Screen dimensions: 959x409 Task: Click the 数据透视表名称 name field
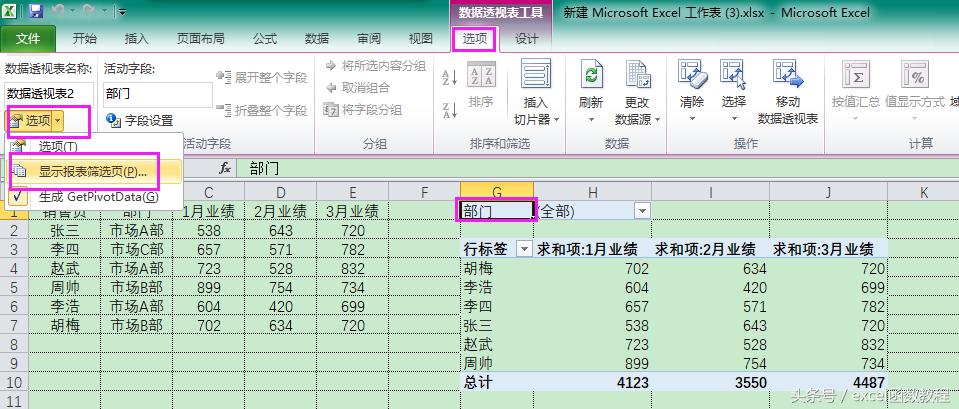48,94
